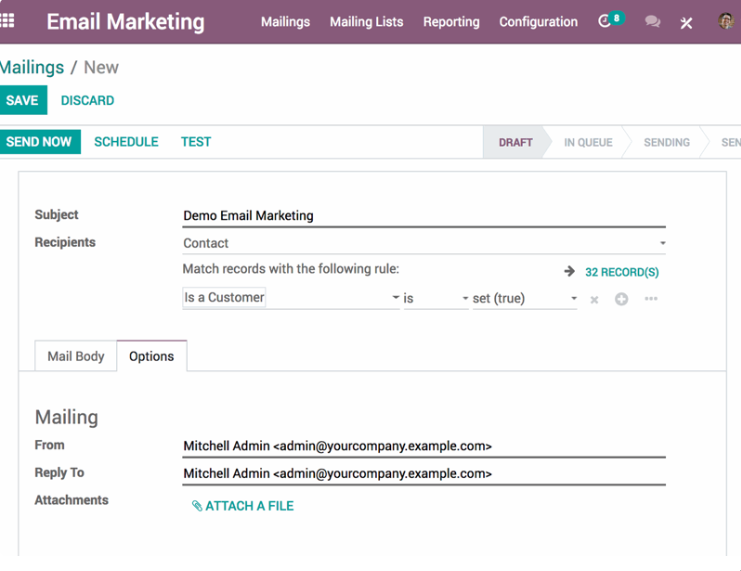Expand the Recipients Contact dropdown
This screenshot has width=741, height=571.
(424, 243)
